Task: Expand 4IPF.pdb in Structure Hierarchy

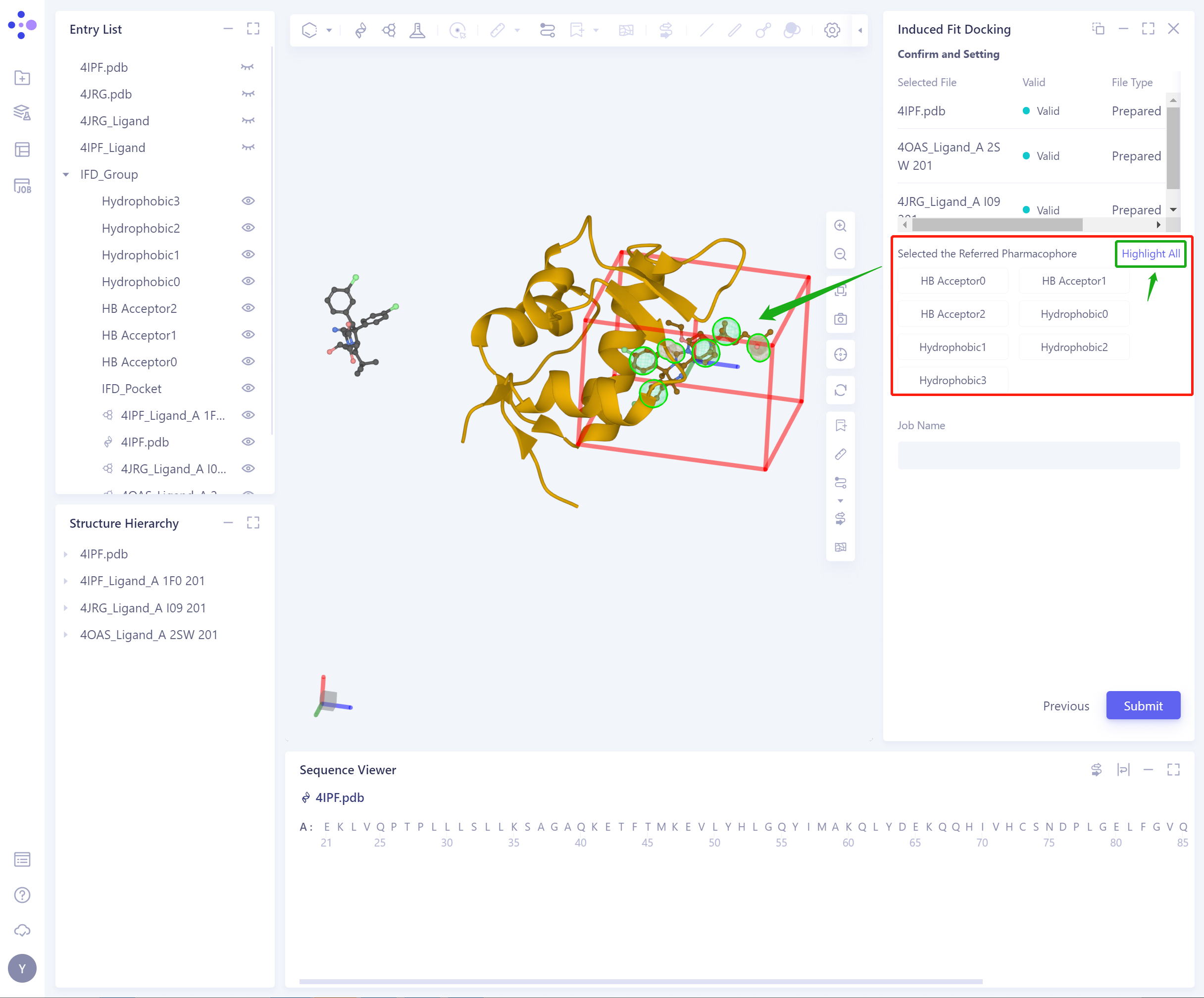Action: [66, 554]
